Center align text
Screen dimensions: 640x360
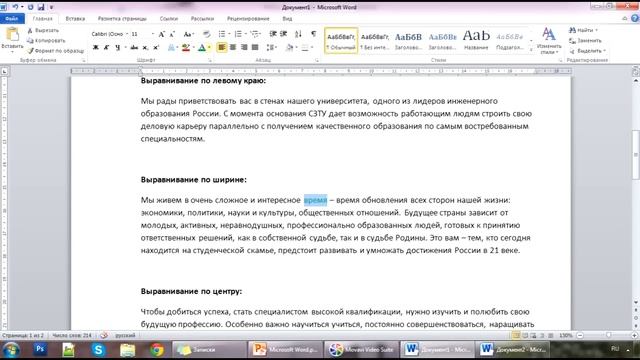coord(233,48)
